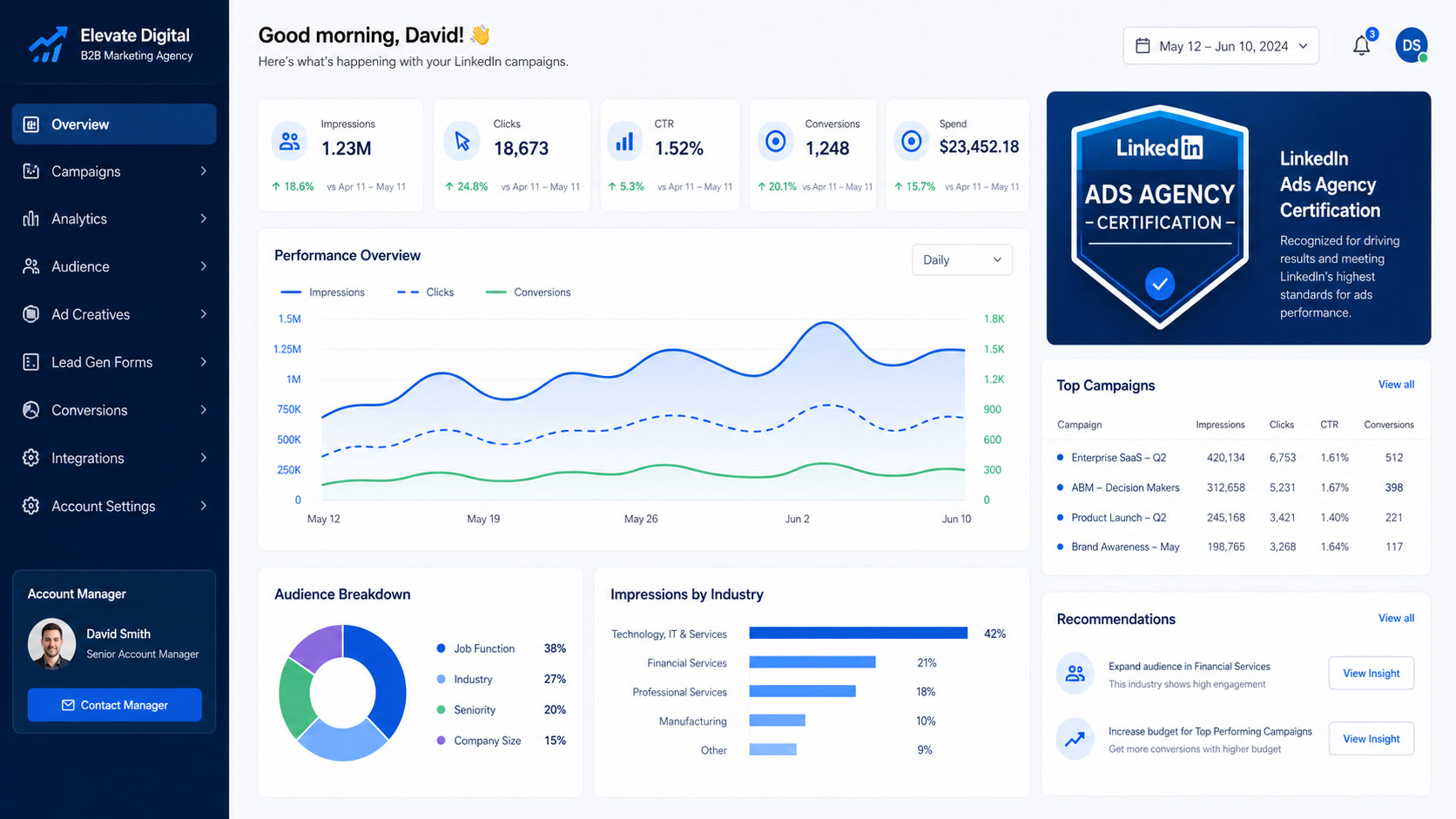
Task: Open the Enterprise SaaS – Q2 campaign
Action: [1118, 458]
